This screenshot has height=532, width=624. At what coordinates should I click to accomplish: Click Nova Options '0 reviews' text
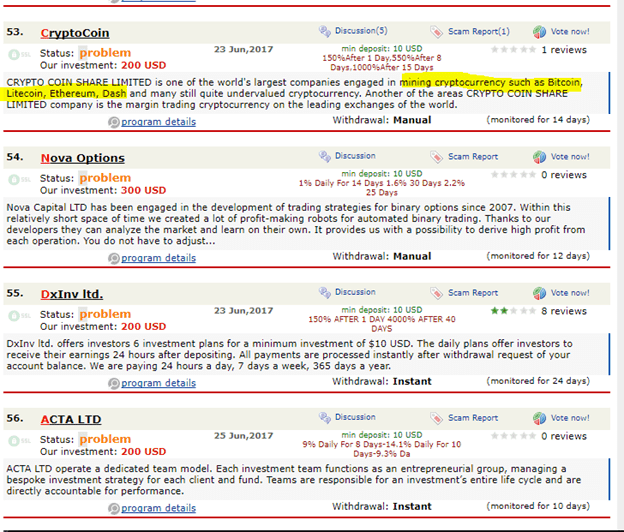point(564,175)
